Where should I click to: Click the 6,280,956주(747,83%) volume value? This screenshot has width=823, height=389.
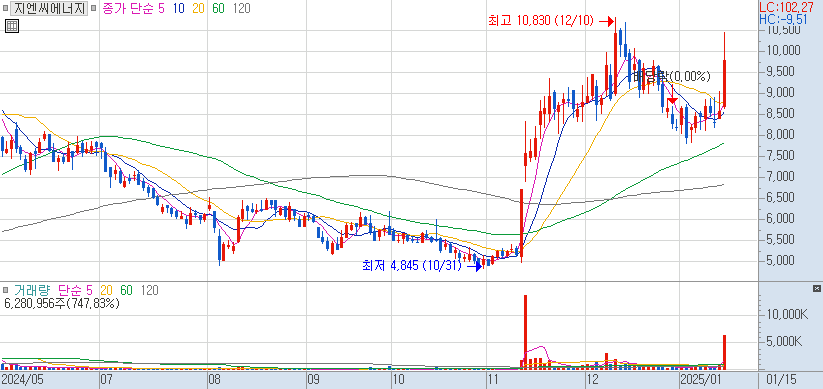point(61,303)
